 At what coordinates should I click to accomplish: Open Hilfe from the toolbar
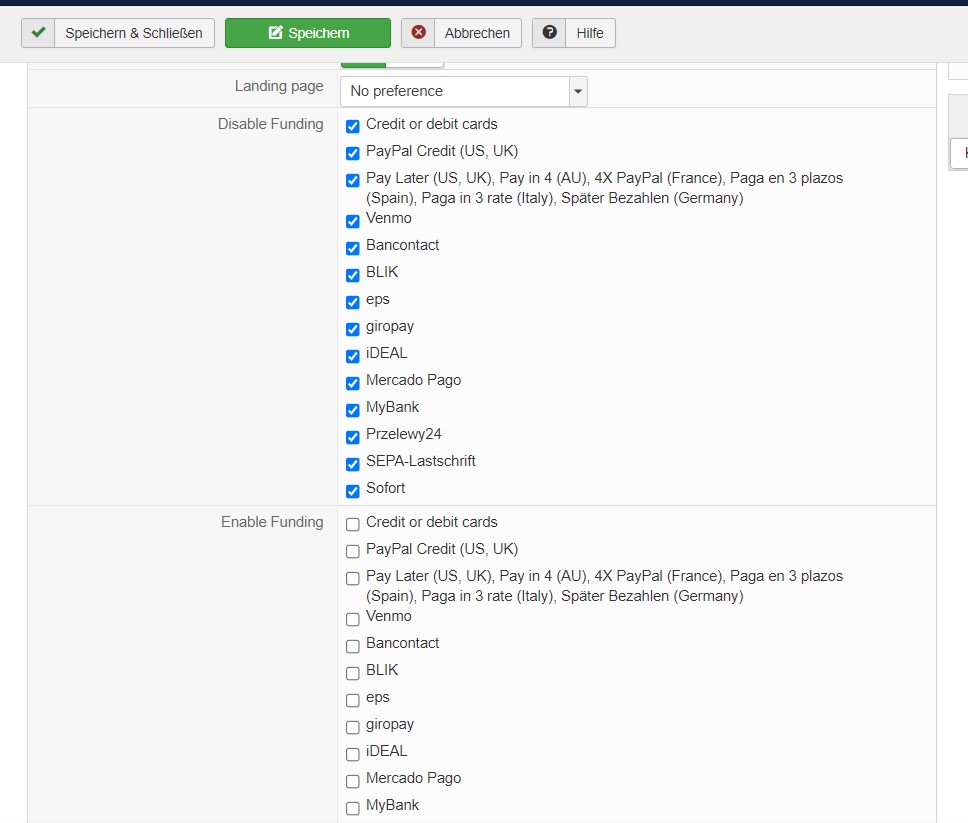[x=574, y=33]
